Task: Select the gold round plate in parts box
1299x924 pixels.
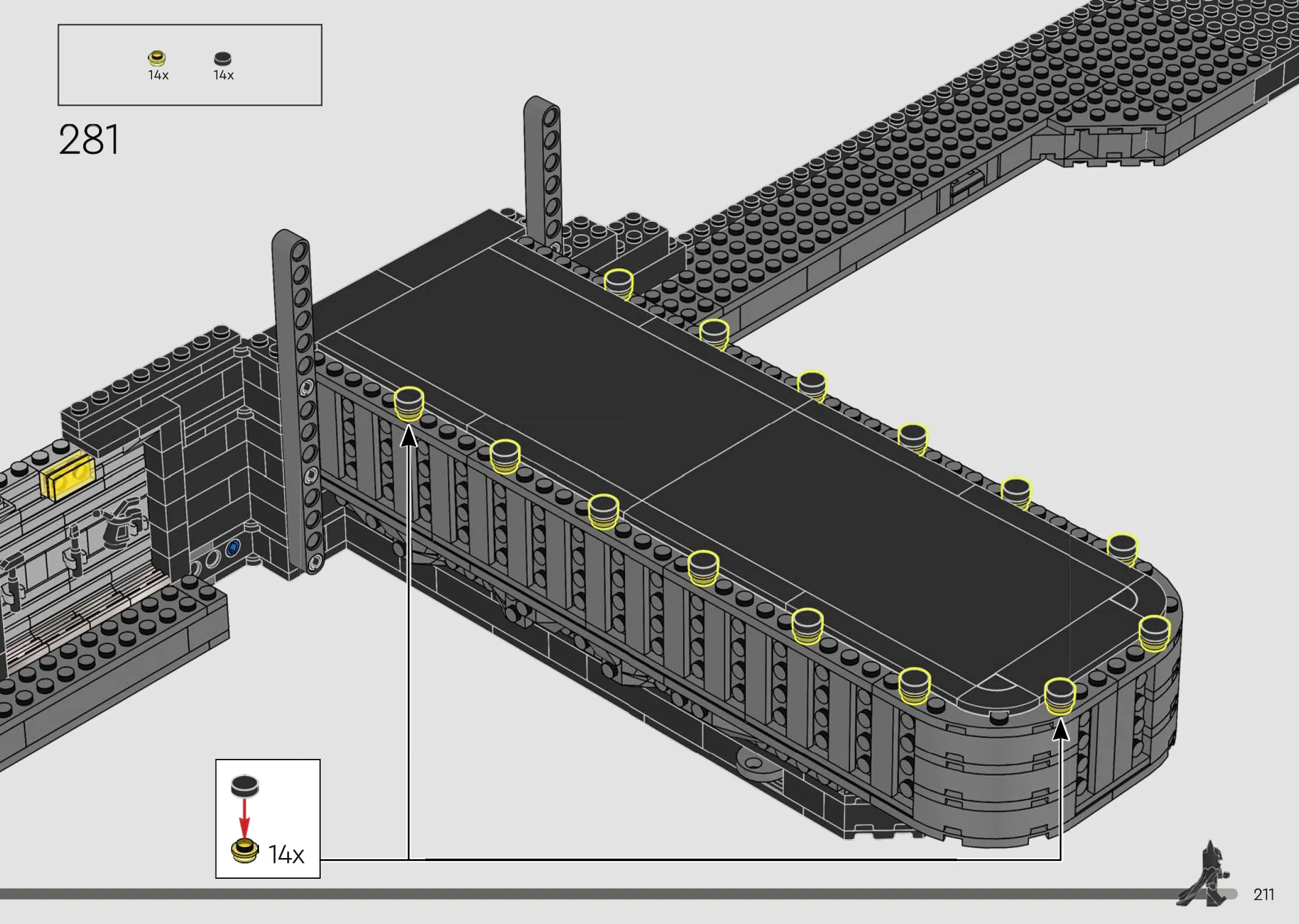Action: [x=157, y=58]
